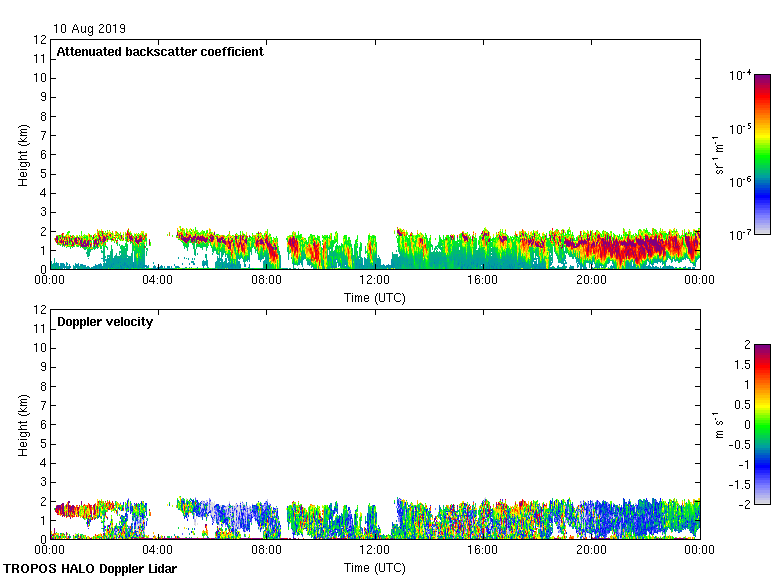This screenshot has width=780, height=580.
Task: Select the "Attenuated backscatter coefficient" panel title
Action: (160, 52)
